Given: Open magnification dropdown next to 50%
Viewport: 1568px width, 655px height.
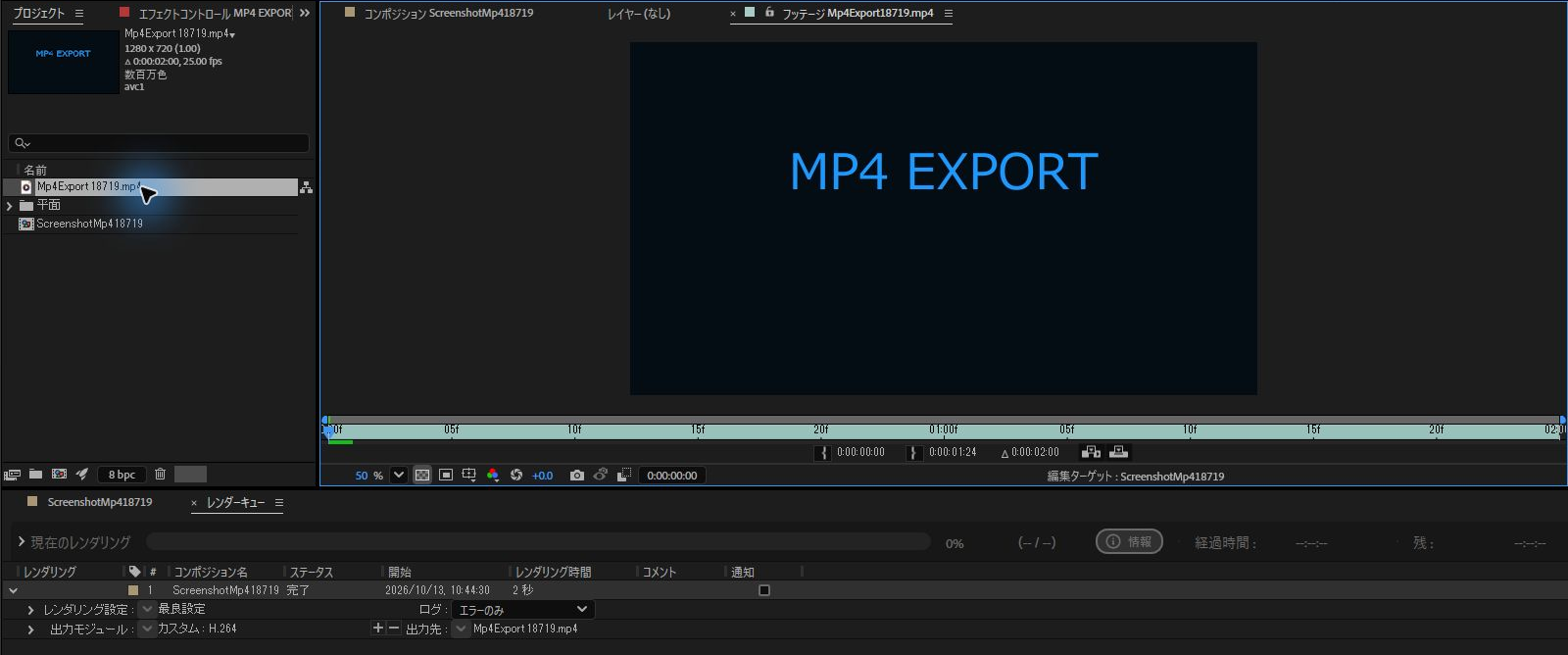Looking at the screenshot, I should (x=399, y=475).
